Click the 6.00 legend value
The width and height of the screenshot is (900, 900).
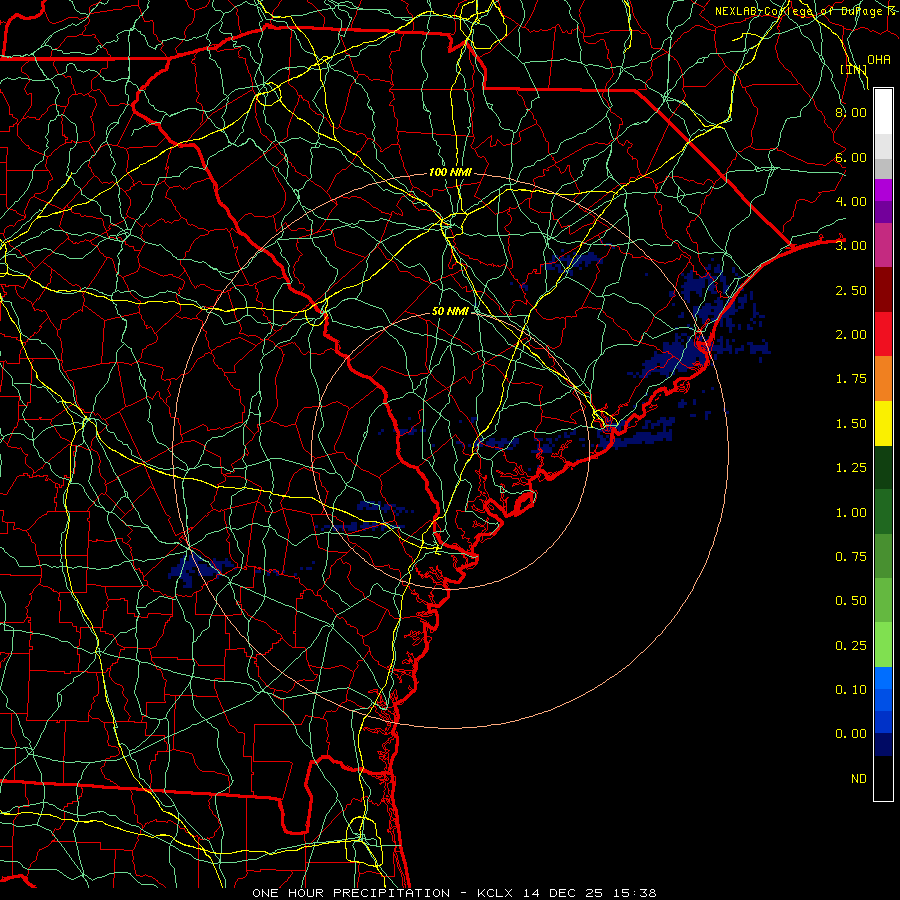(851, 157)
